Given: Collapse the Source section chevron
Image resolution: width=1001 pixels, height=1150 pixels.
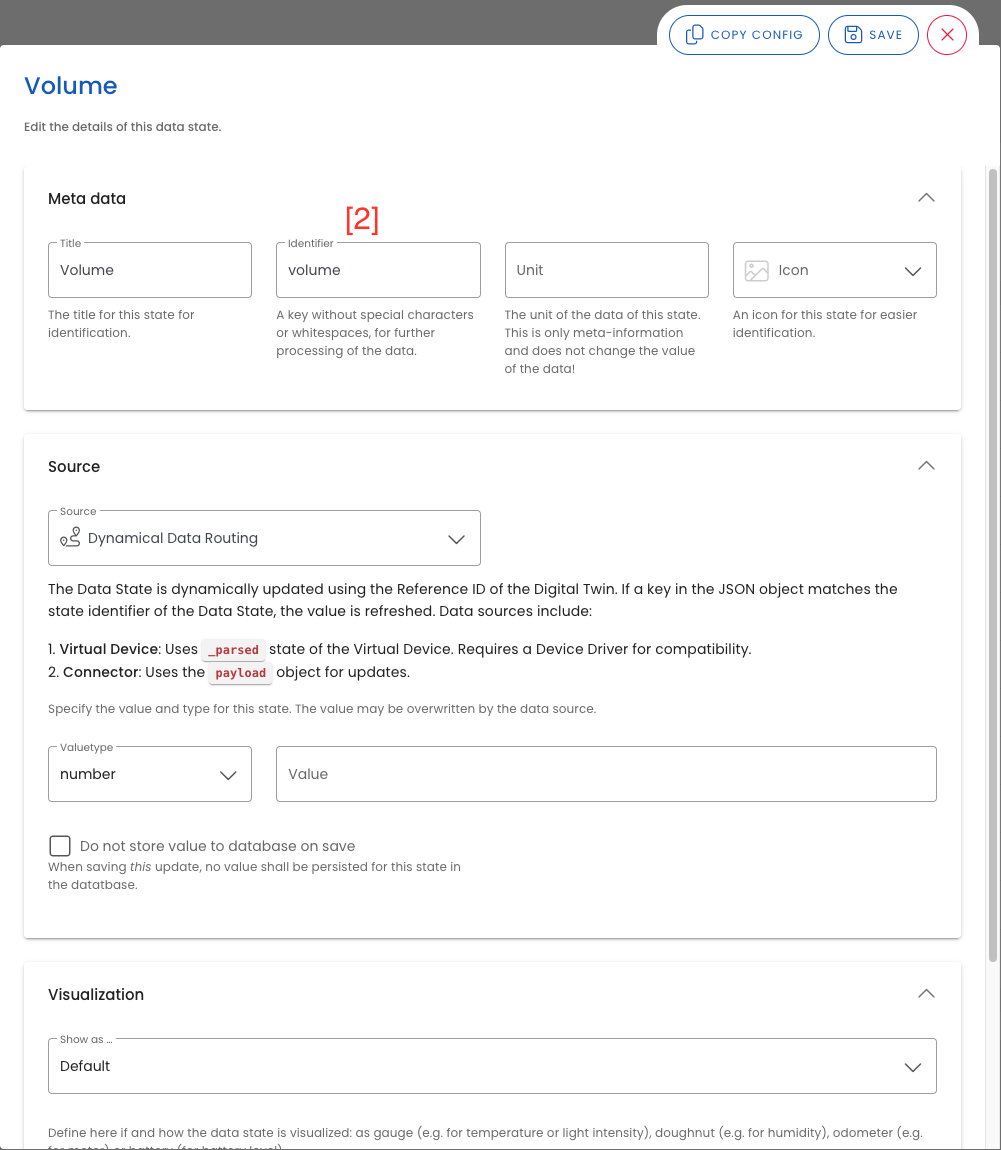Looking at the screenshot, I should click(926, 466).
